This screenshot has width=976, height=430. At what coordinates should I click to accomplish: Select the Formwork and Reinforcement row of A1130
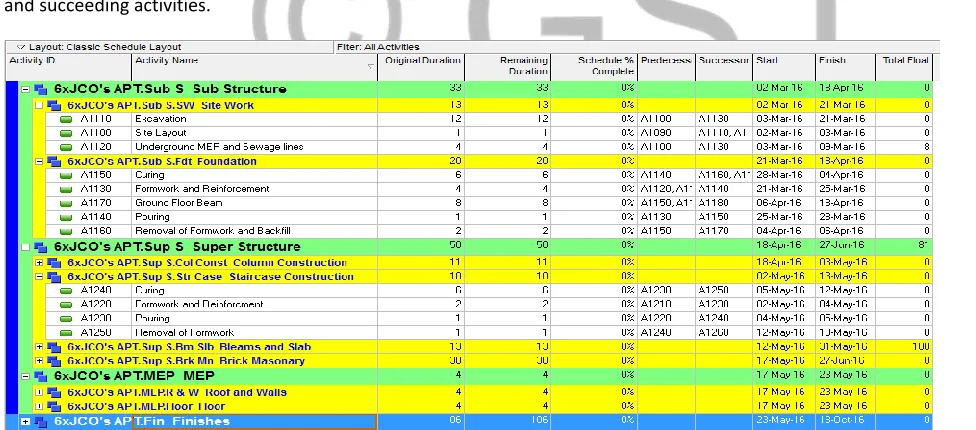point(202,189)
